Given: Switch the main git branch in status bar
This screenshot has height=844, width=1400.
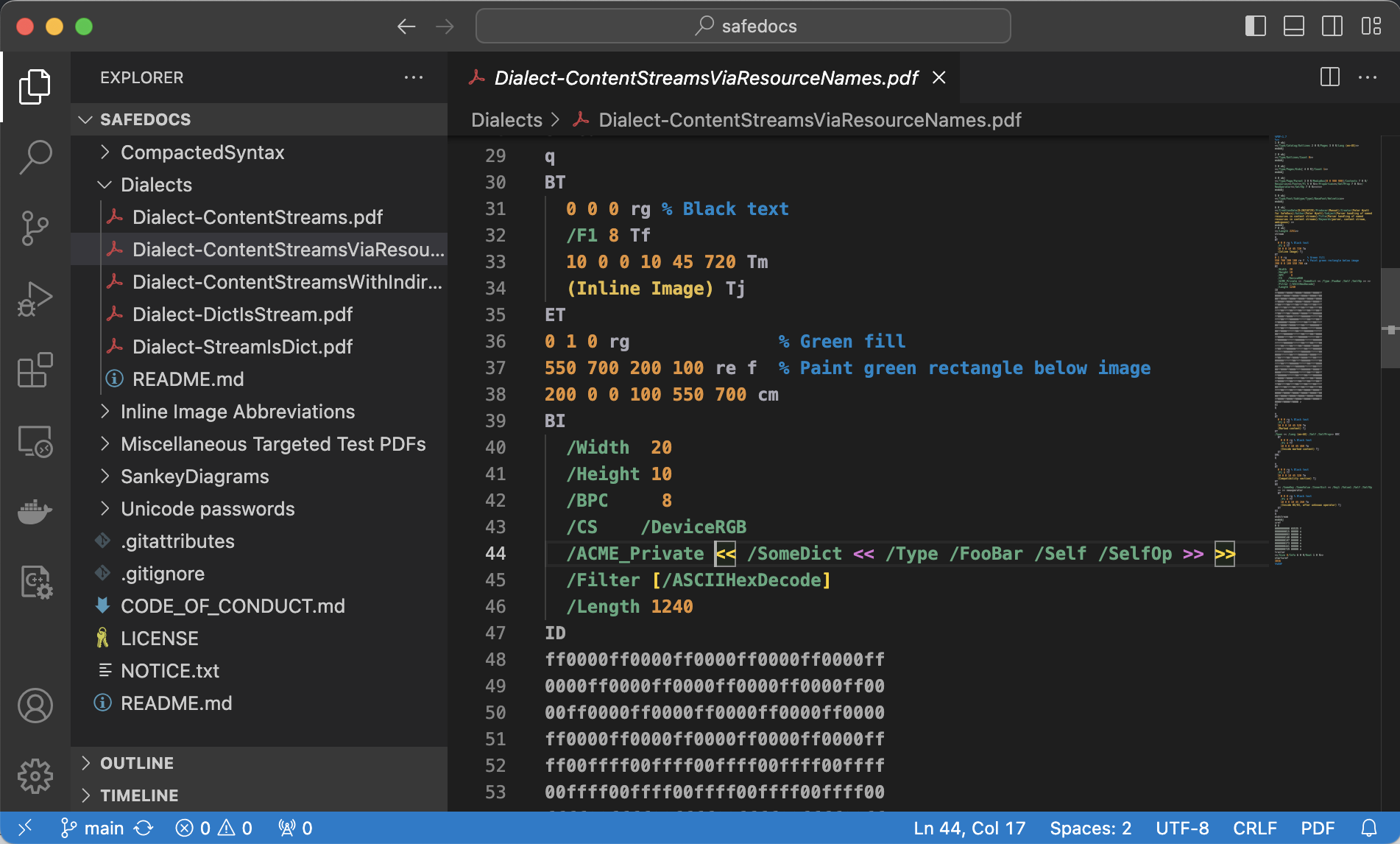Looking at the screenshot, I should tap(92, 828).
